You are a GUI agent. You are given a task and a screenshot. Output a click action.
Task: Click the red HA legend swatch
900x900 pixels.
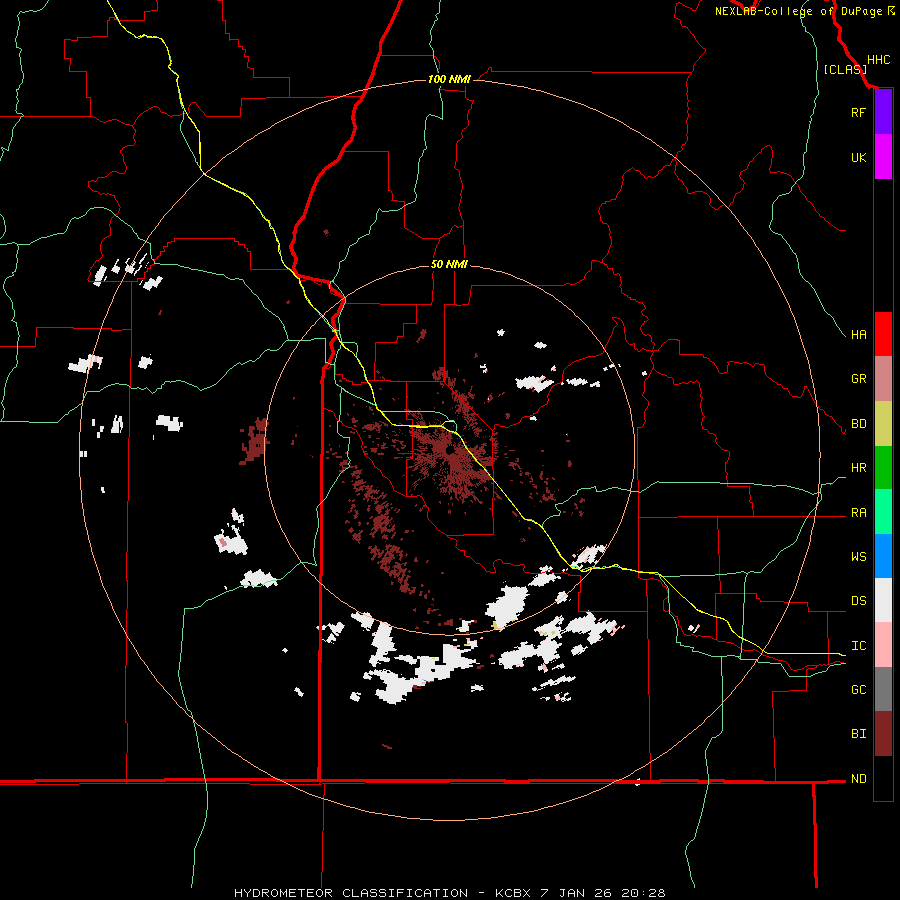point(883,334)
